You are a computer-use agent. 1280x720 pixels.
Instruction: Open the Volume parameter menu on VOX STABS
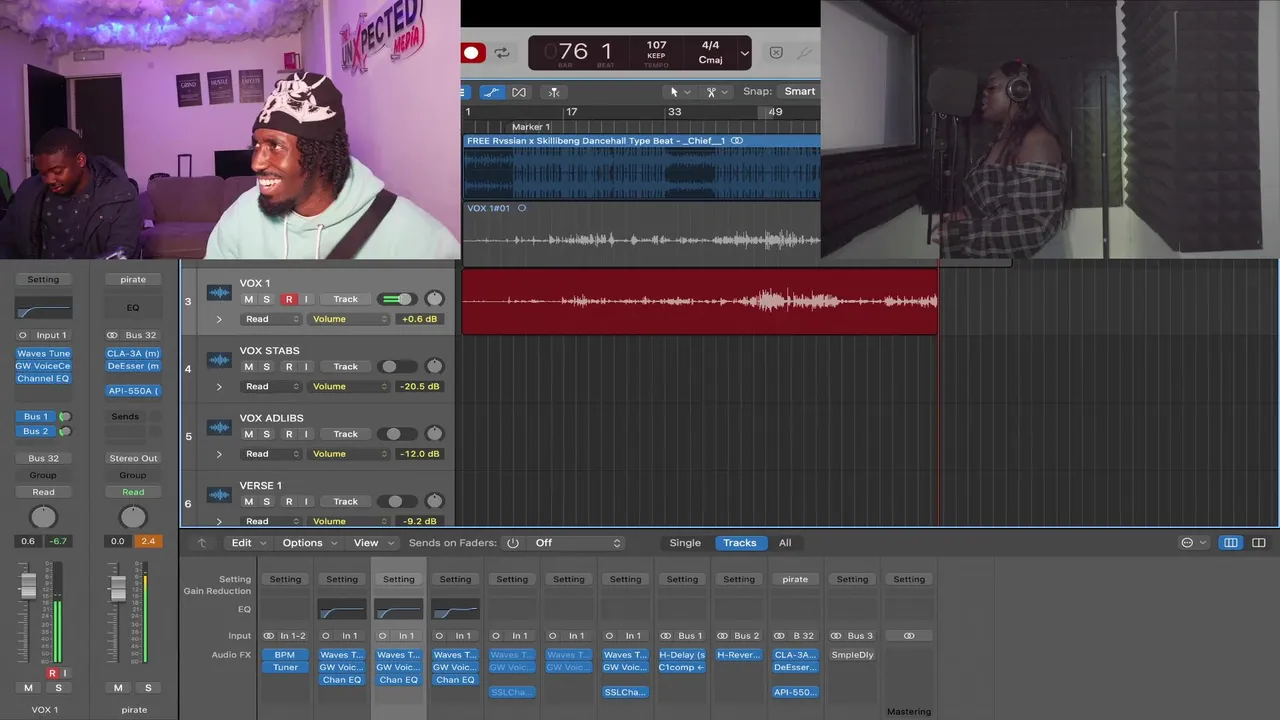click(x=349, y=386)
